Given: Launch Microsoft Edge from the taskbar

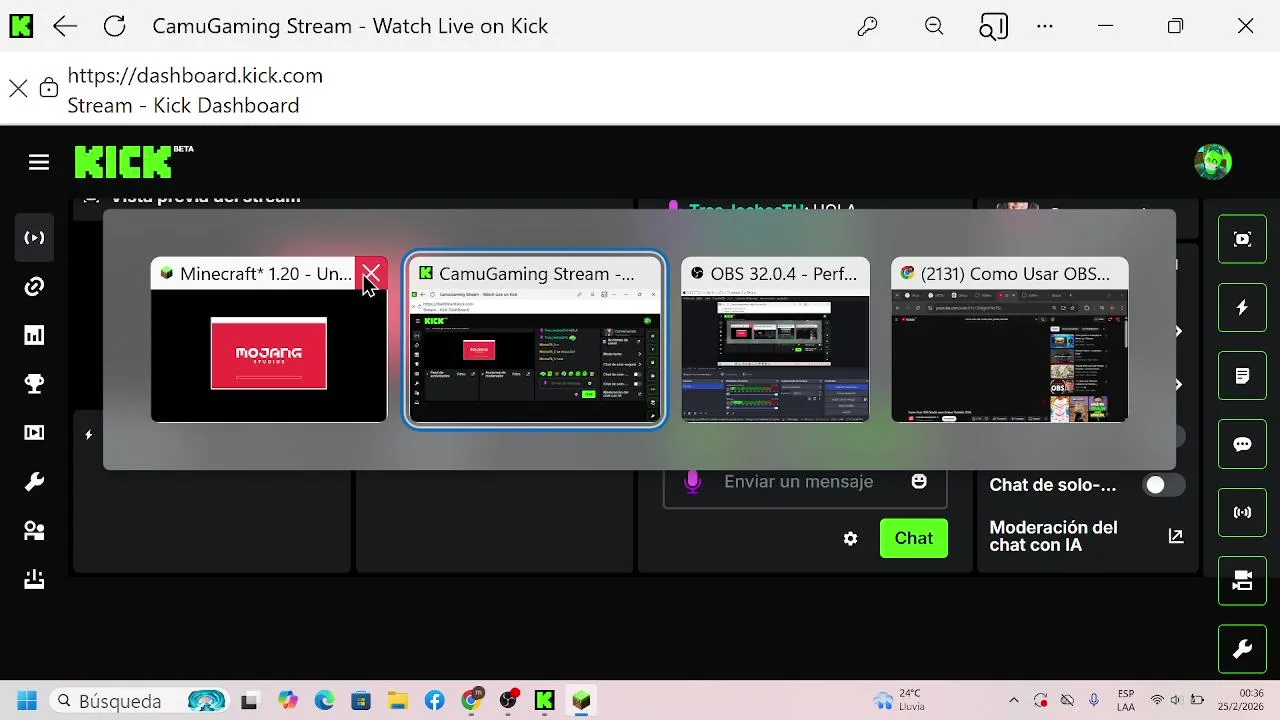Looking at the screenshot, I should click(x=324, y=701).
